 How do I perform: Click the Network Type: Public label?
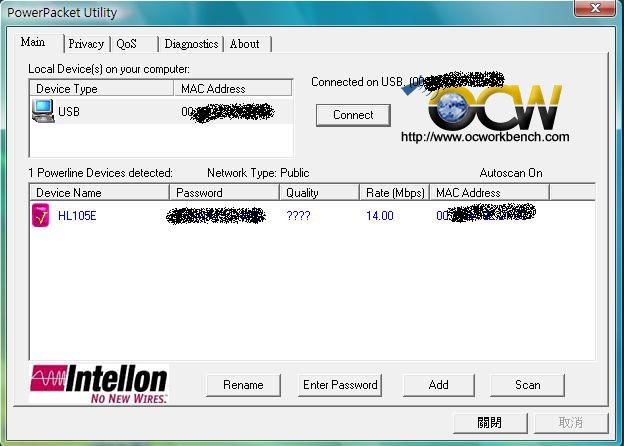(x=258, y=173)
